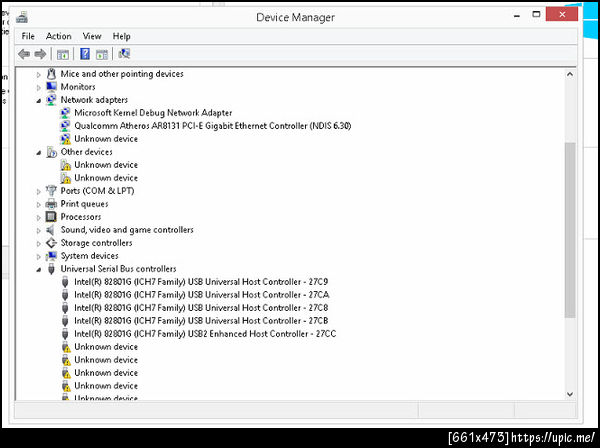
Task: Select Intel 82801G USB Universal Host Controller - 27CB
Action: tap(201, 321)
